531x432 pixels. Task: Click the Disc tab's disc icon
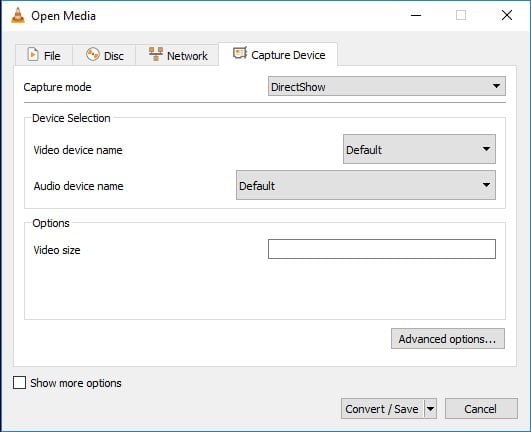92,54
